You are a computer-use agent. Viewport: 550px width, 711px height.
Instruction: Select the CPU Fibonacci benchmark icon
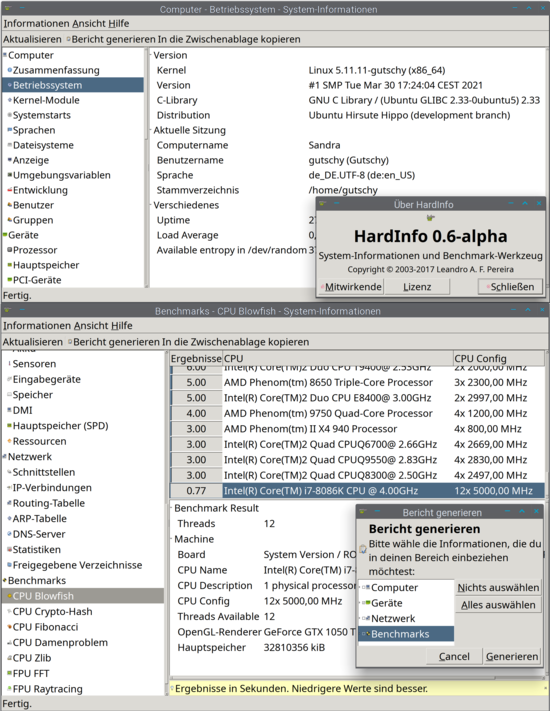[x=10, y=627]
